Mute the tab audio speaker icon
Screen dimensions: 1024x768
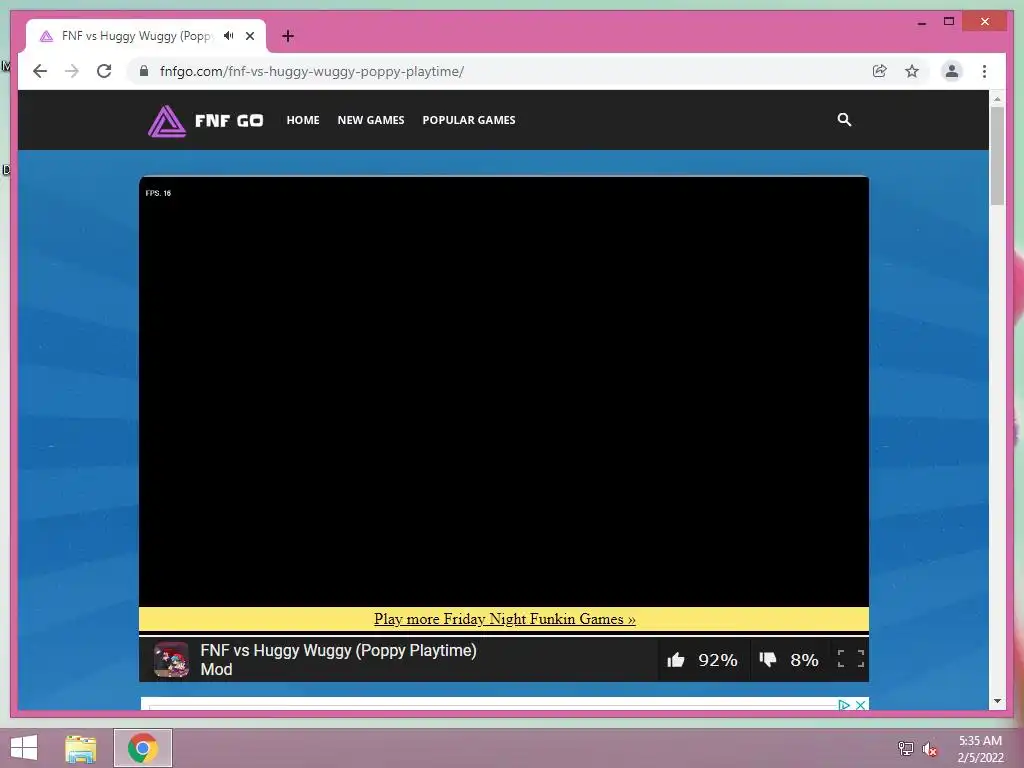[x=229, y=36]
